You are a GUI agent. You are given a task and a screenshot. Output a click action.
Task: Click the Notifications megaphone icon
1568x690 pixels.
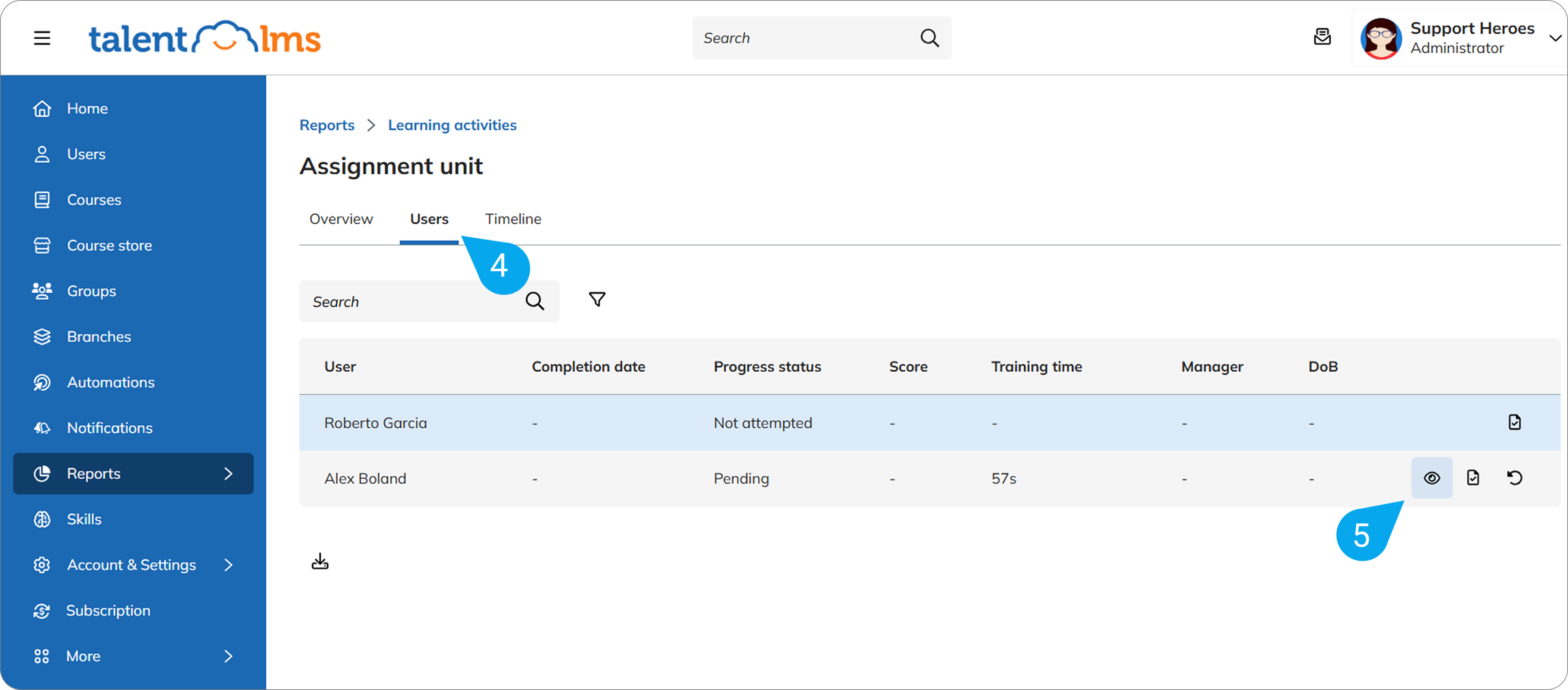tap(42, 428)
